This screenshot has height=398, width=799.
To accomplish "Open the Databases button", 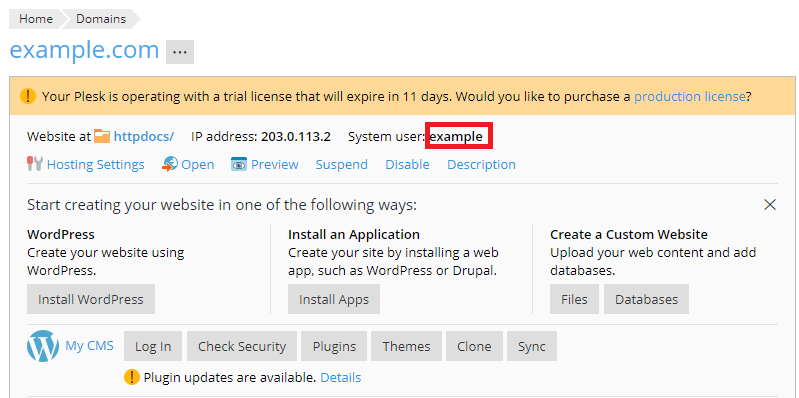I will click(x=647, y=299).
